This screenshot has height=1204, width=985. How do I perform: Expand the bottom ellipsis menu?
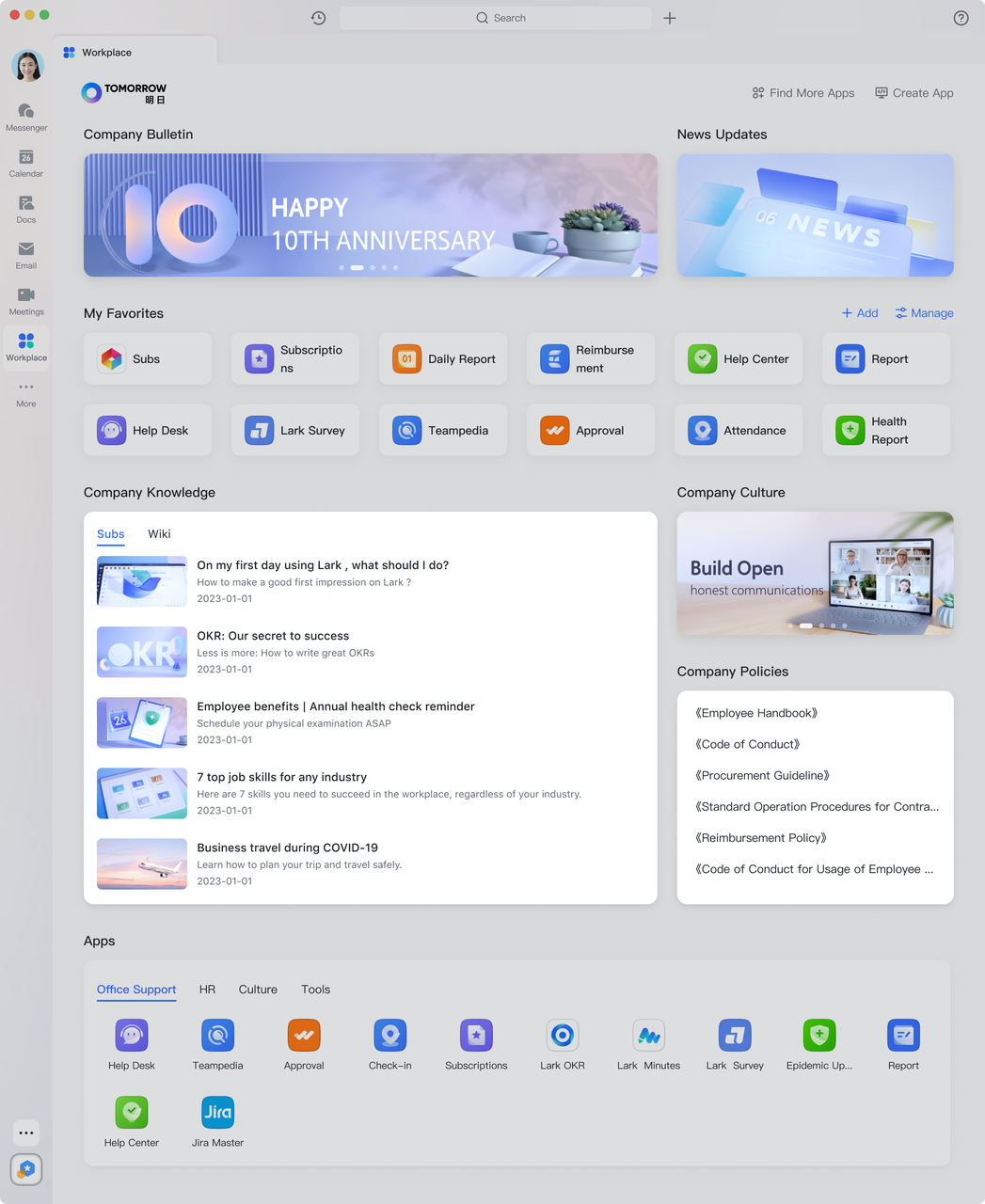tap(26, 1133)
